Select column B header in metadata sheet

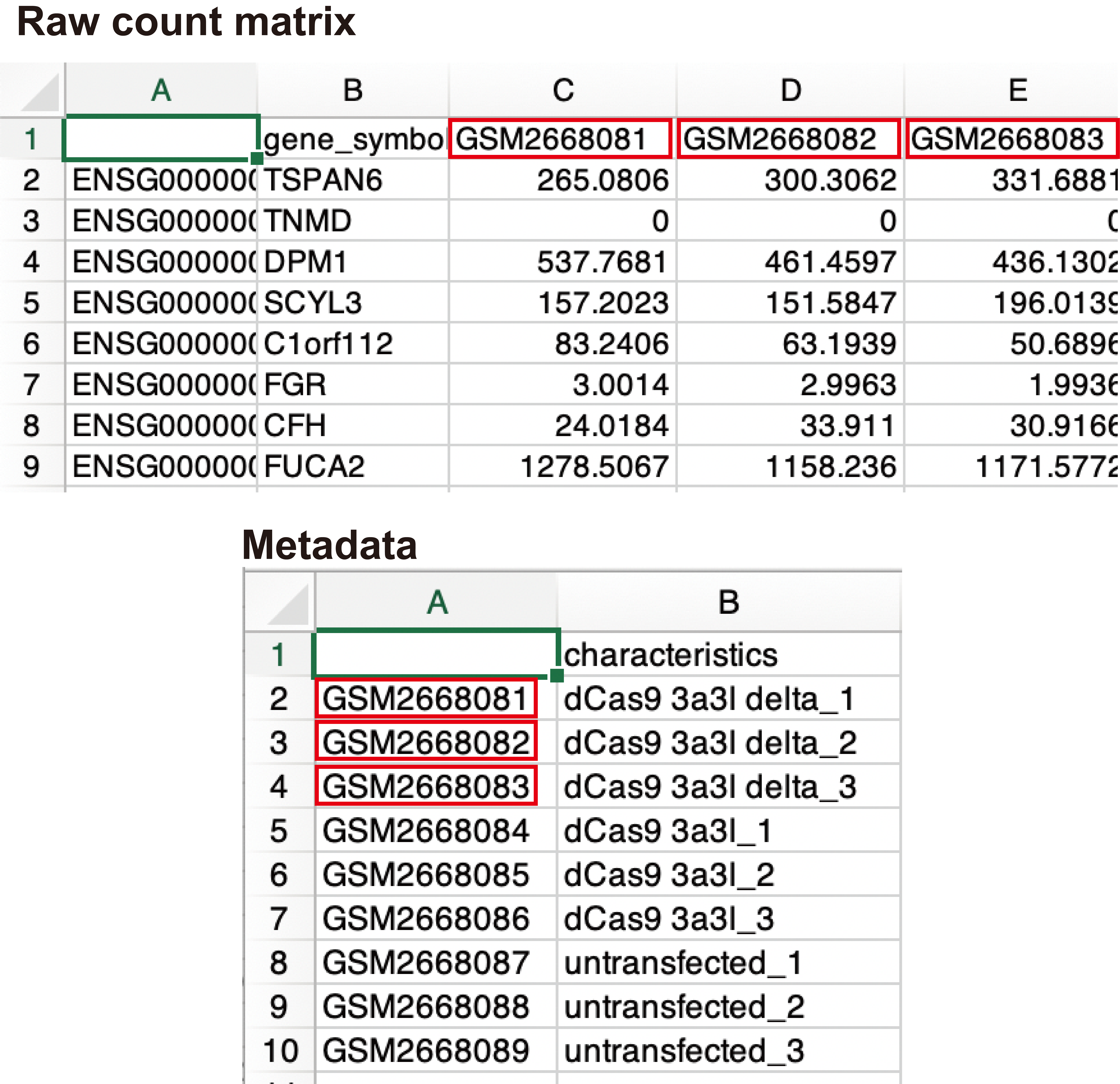(729, 602)
